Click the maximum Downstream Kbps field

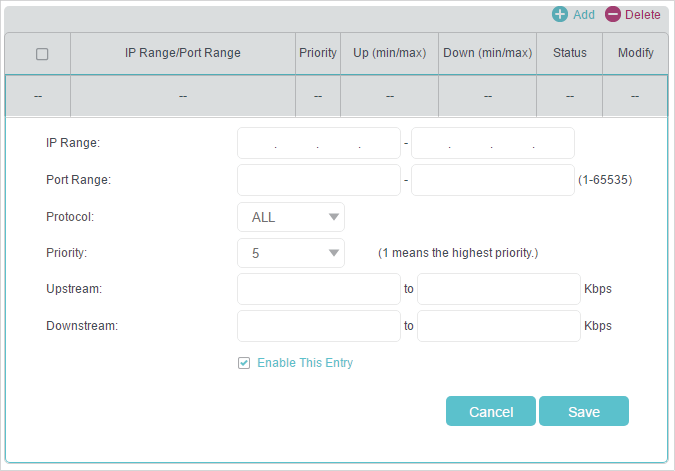[x=499, y=326]
